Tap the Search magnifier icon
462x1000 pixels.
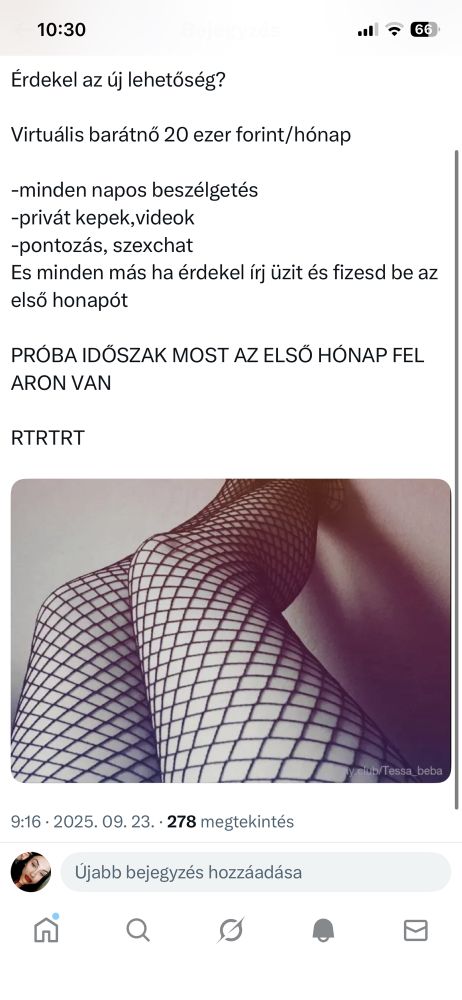(138, 930)
